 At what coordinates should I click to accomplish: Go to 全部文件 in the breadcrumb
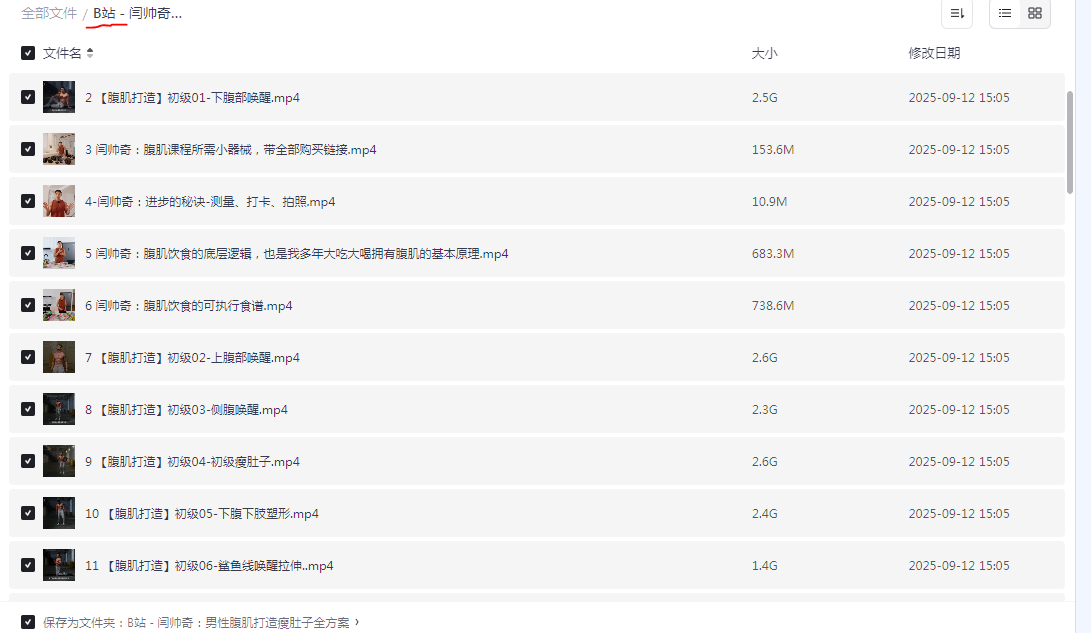pyautogui.click(x=49, y=13)
